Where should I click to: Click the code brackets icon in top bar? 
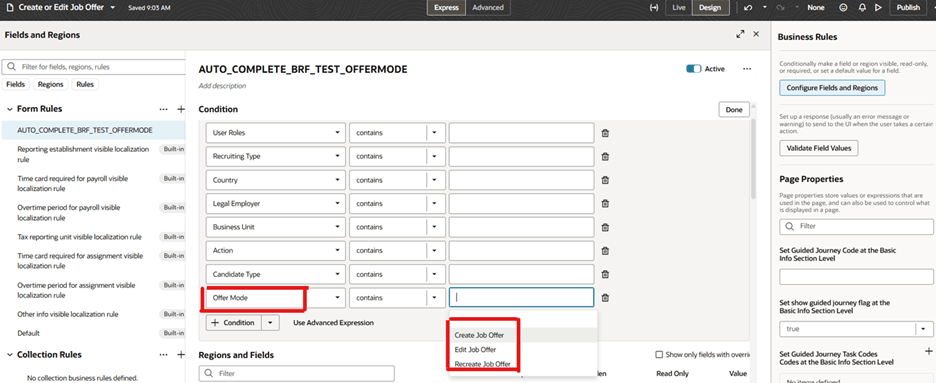pos(654,8)
